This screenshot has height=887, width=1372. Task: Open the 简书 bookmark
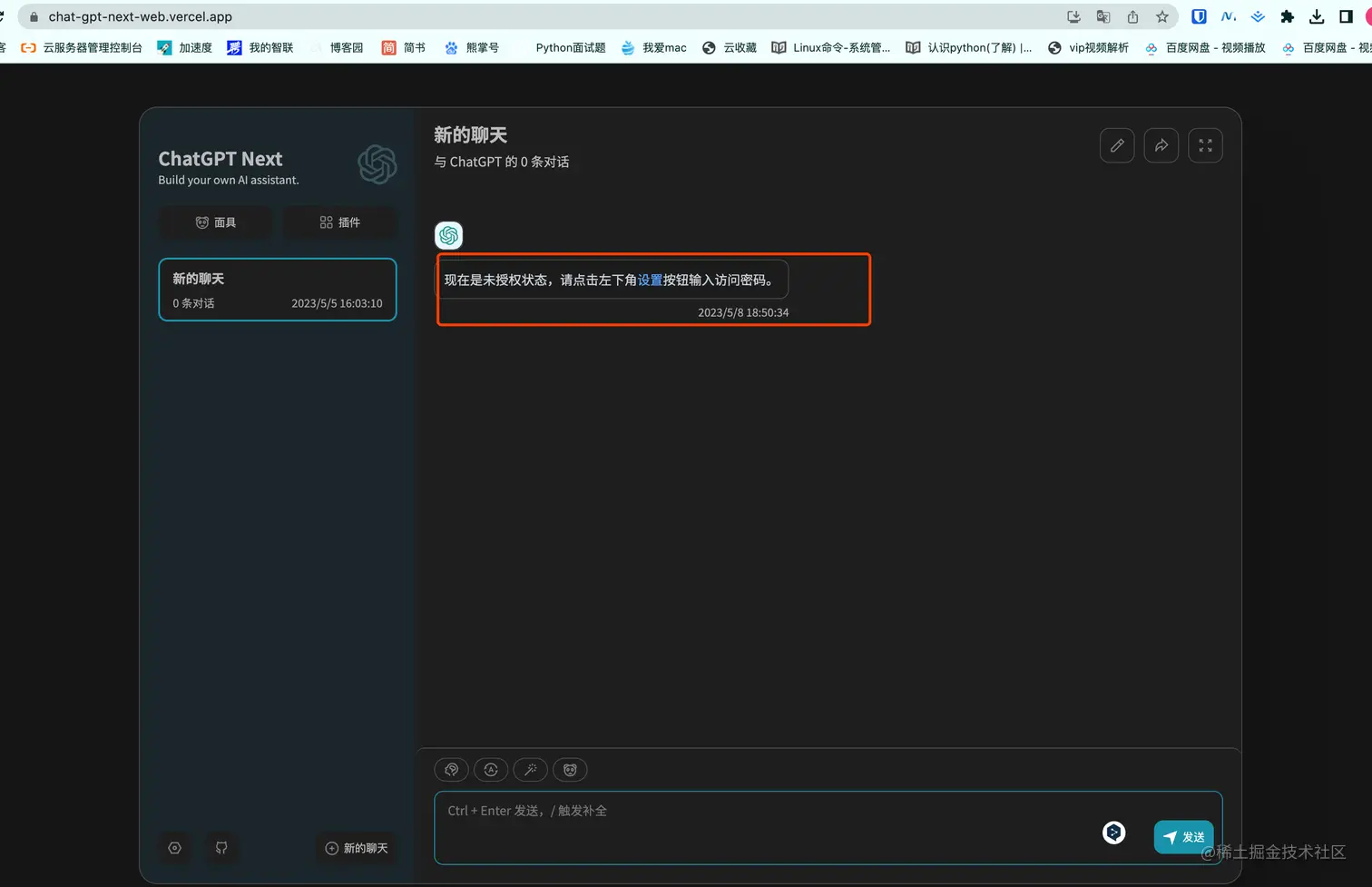[404, 47]
